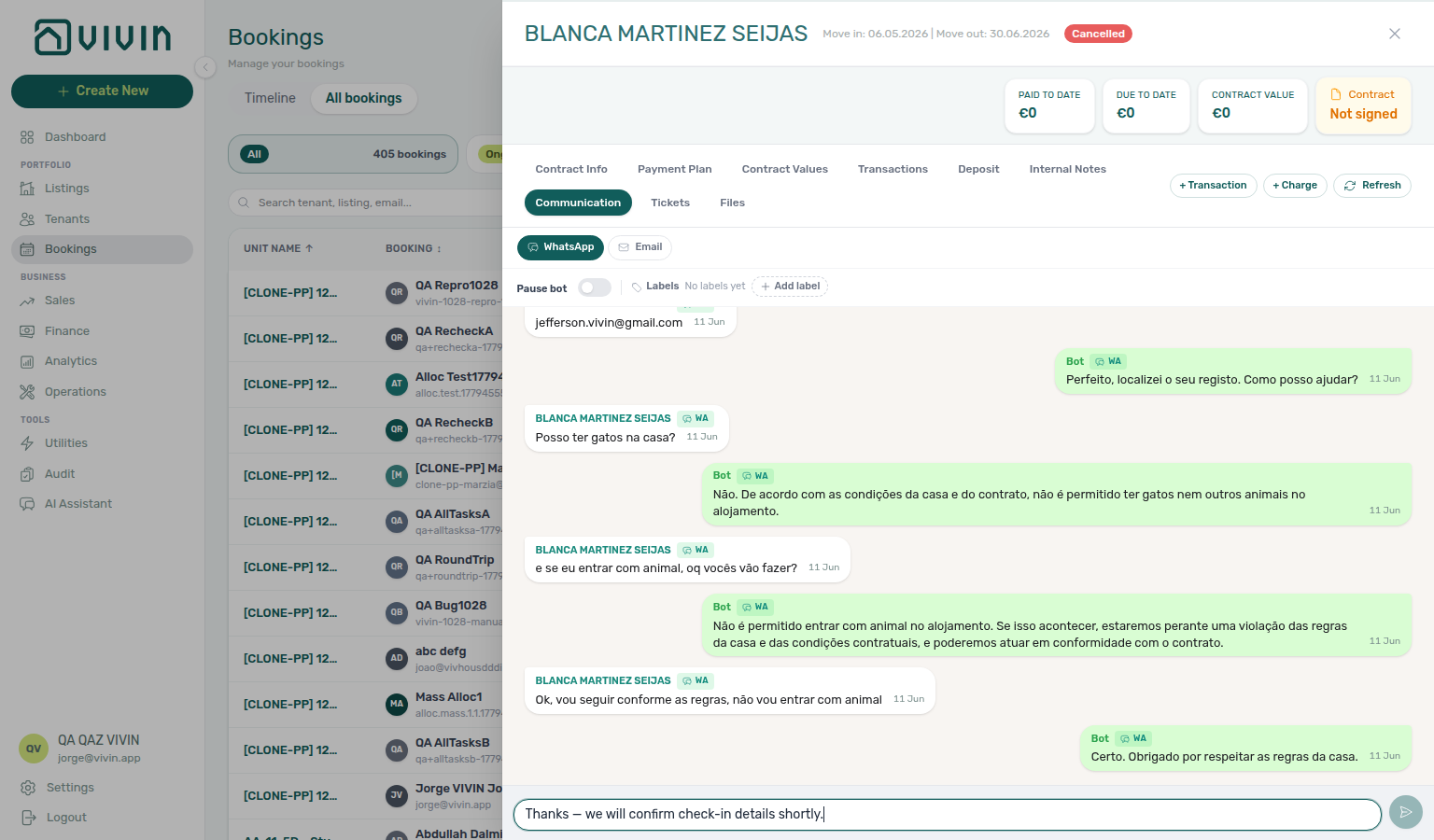Switch to the WhatsApp channel
Image resolution: width=1434 pixels, height=840 pixels.
[560, 247]
